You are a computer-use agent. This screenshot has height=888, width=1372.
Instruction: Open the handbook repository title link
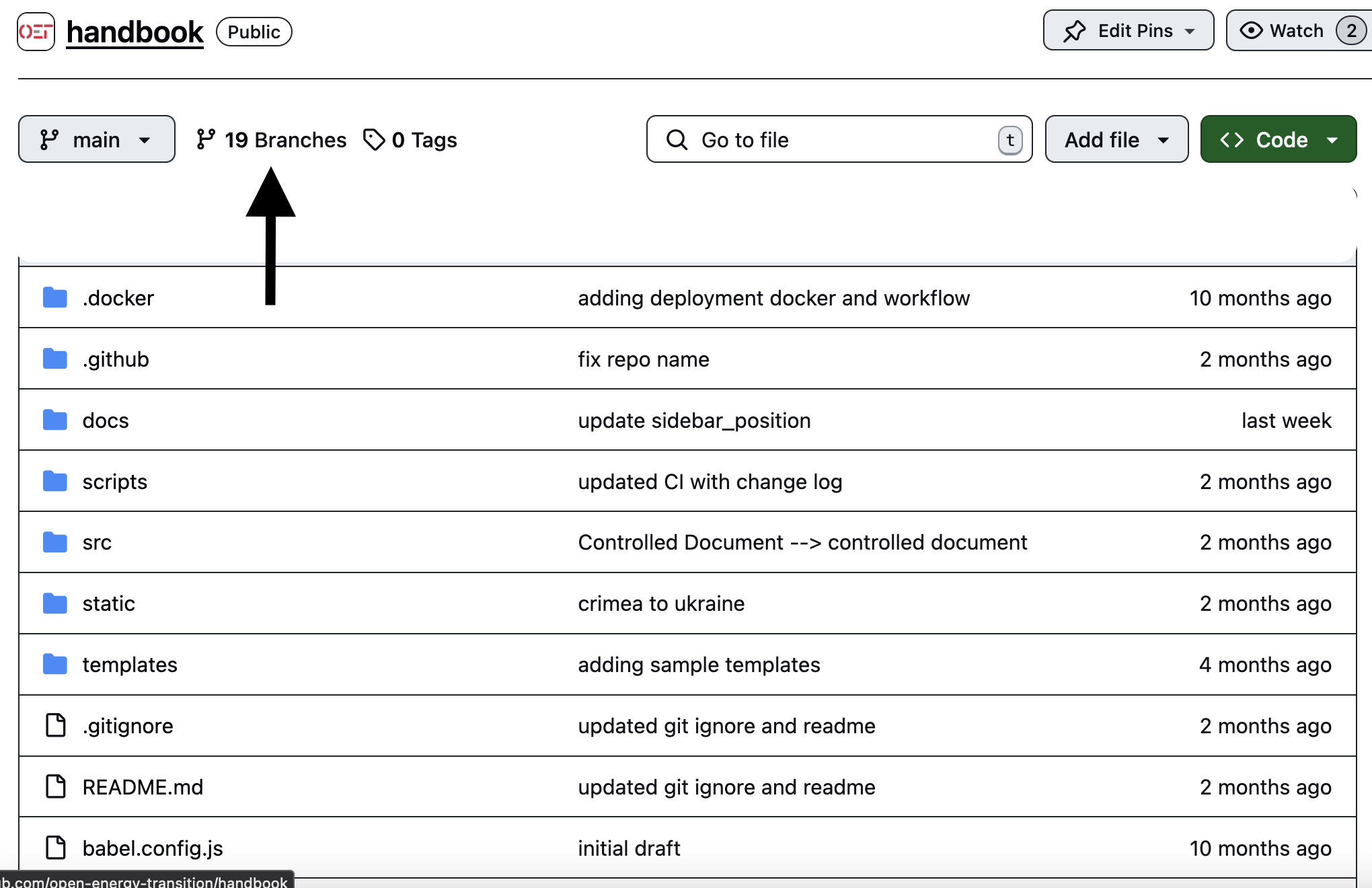click(x=135, y=32)
